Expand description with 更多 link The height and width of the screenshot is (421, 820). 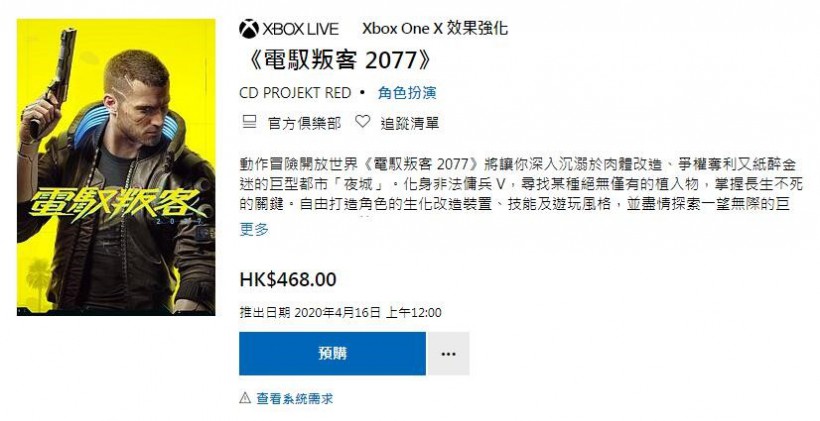254,229
